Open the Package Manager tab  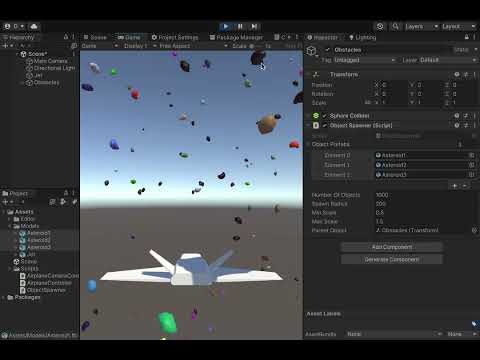click(x=236, y=37)
